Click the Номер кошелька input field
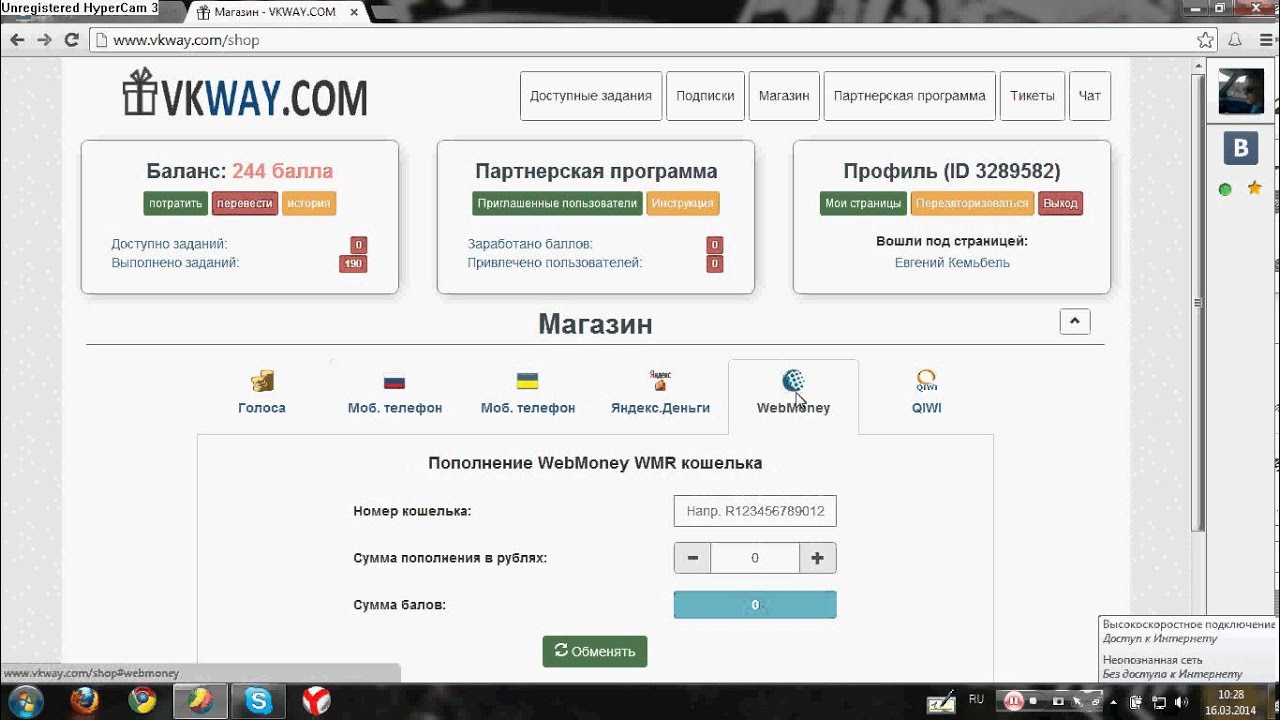This screenshot has height=720, width=1280. coord(755,511)
